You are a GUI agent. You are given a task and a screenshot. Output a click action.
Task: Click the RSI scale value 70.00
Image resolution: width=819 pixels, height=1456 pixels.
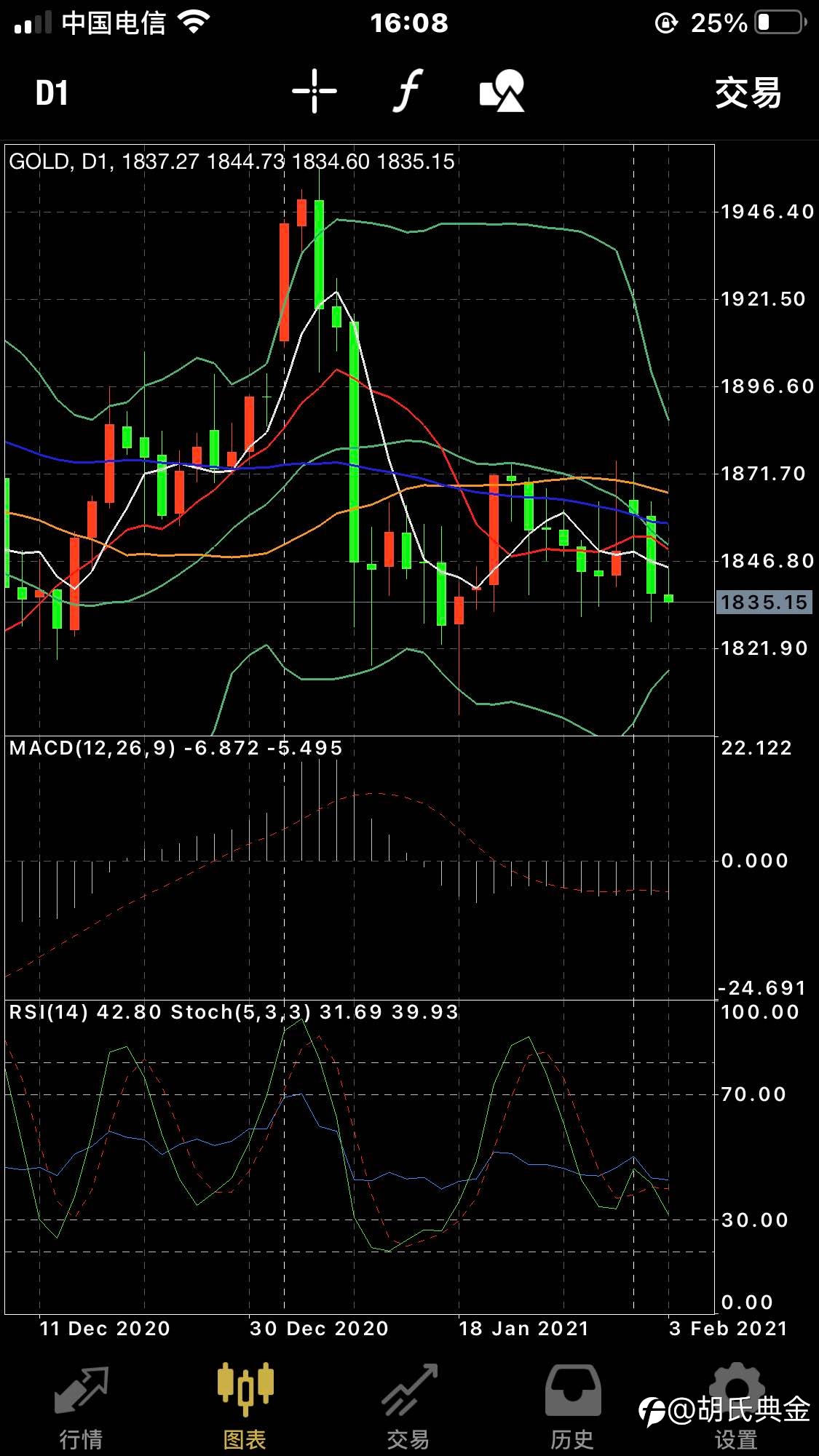[753, 1094]
